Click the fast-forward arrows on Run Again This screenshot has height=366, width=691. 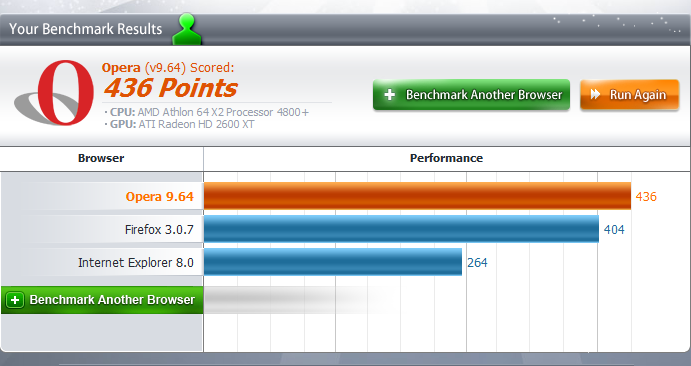pyautogui.click(x=595, y=94)
